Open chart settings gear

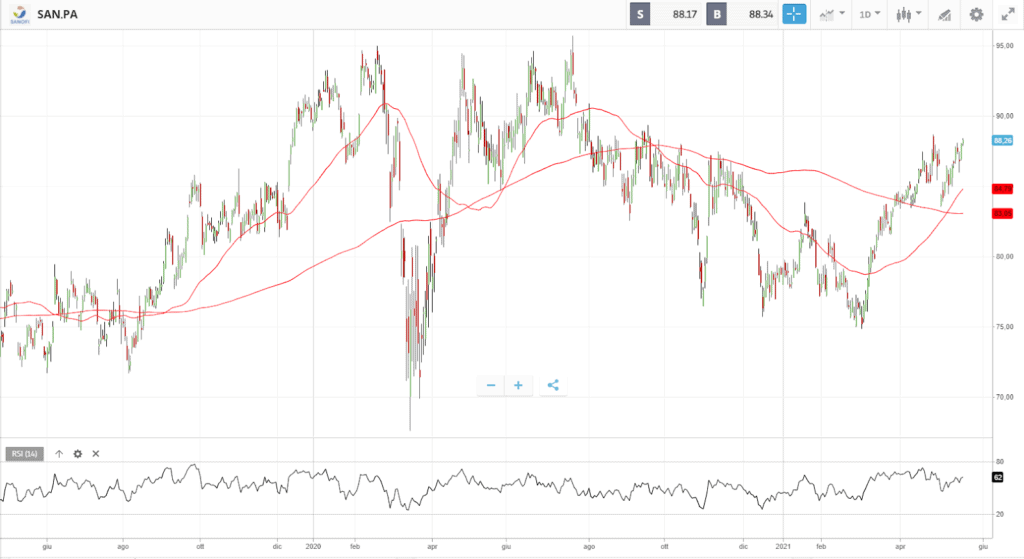tap(976, 14)
